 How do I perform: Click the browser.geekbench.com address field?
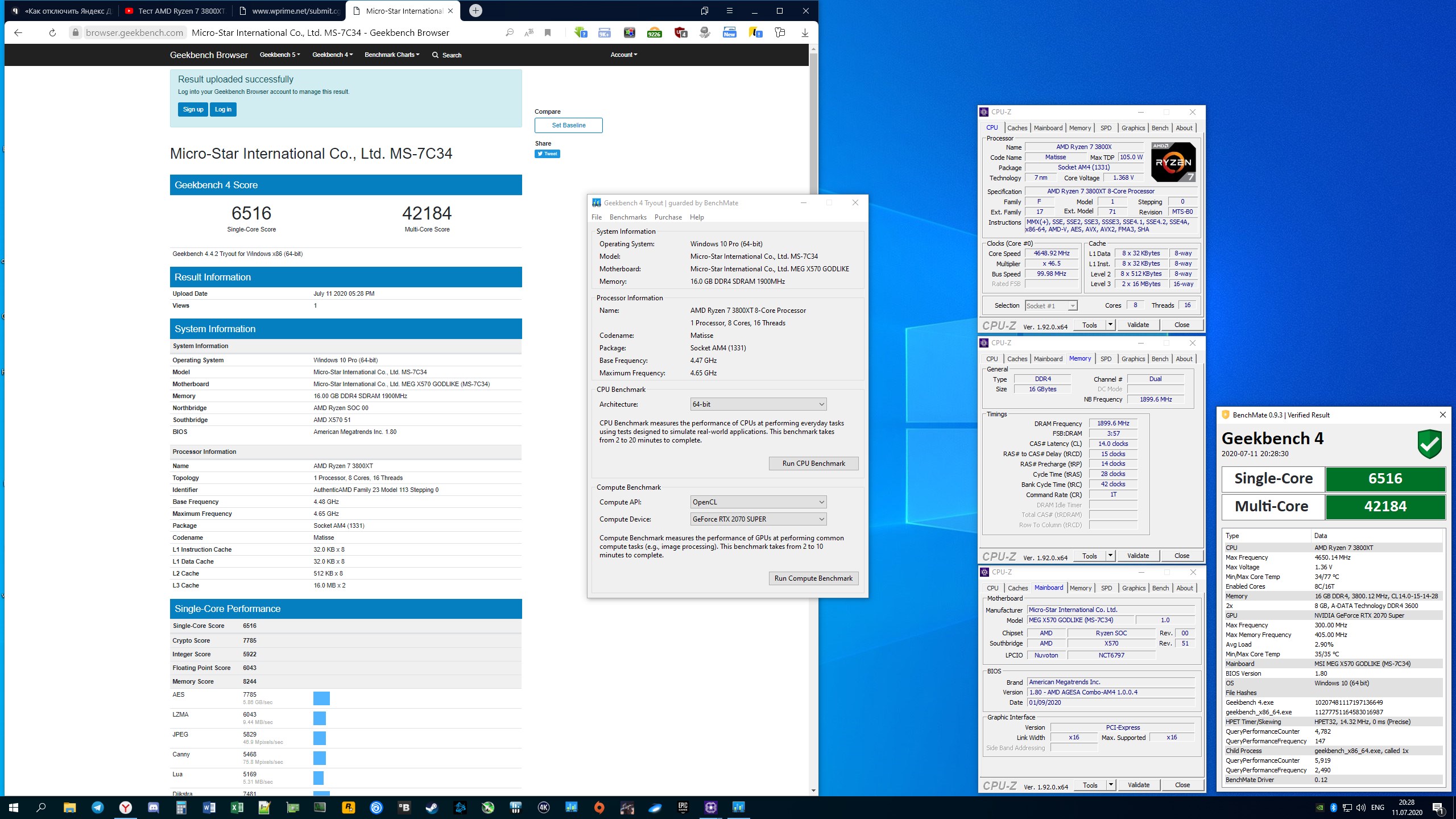(134, 33)
